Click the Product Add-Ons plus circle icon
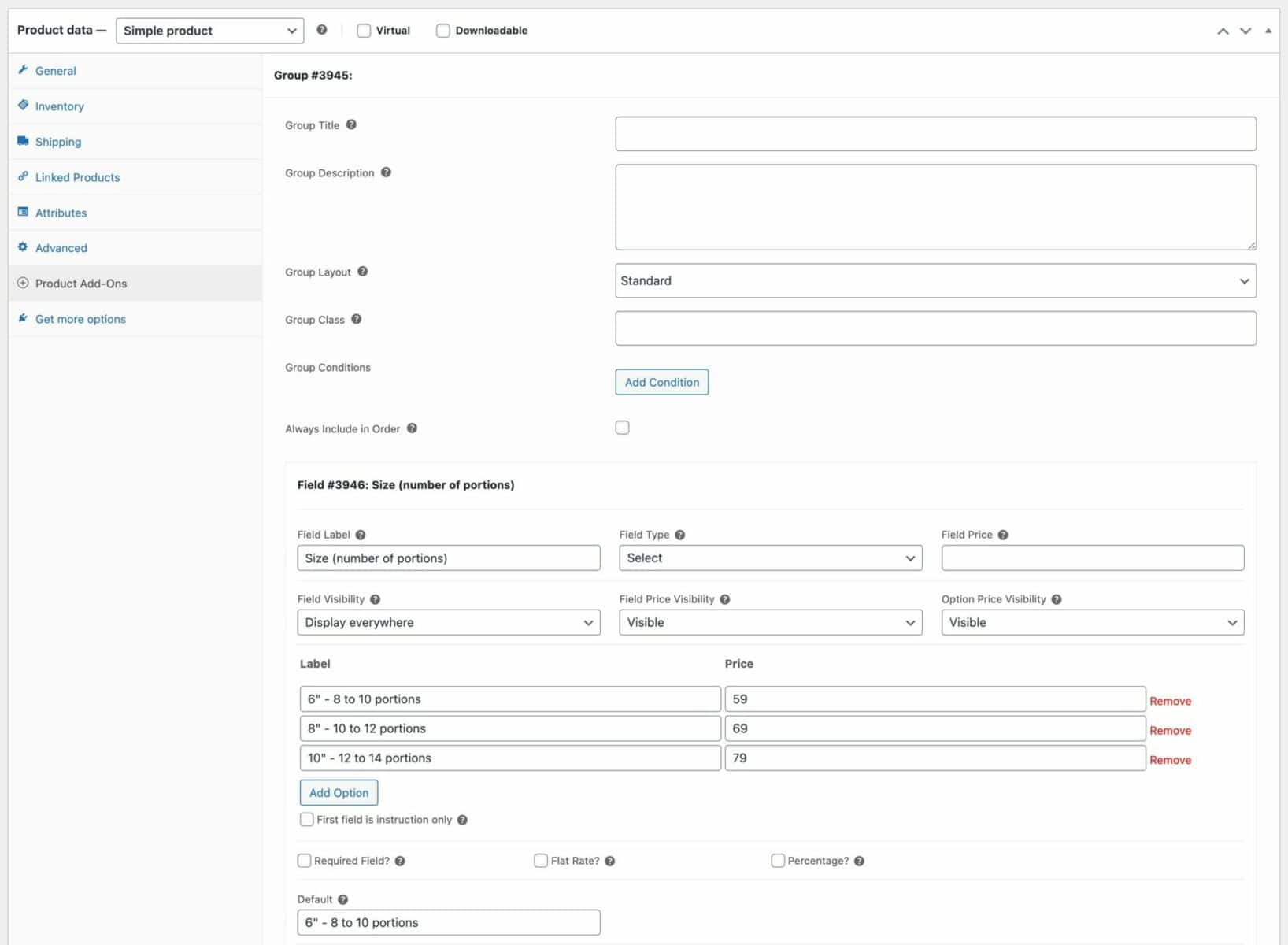The height and width of the screenshot is (945, 1288). pos(23,283)
